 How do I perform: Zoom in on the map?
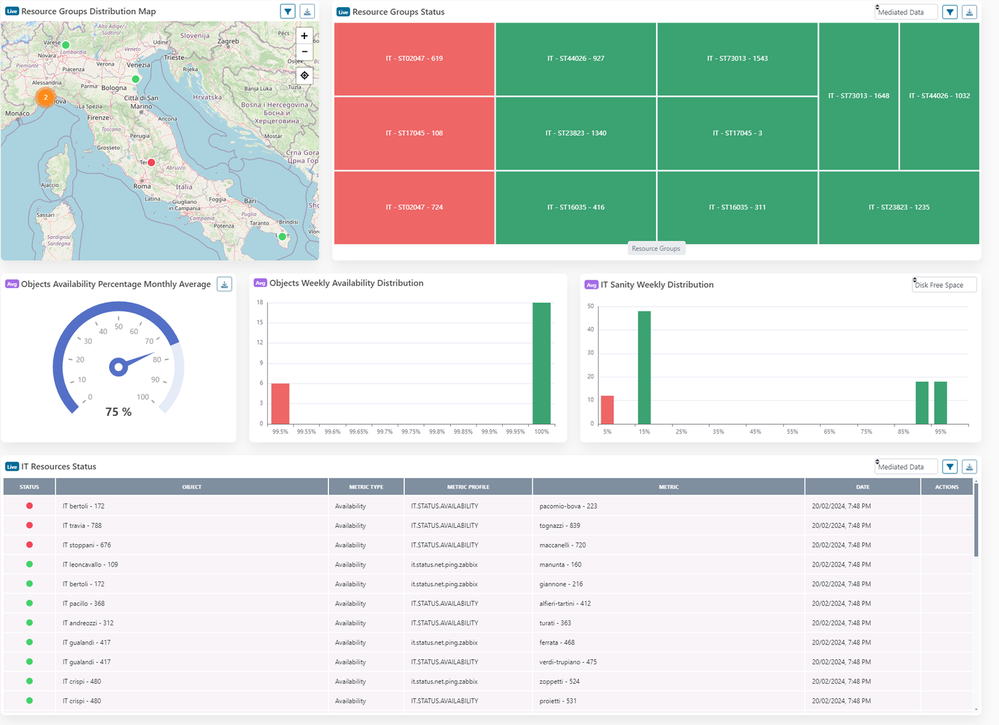304,36
